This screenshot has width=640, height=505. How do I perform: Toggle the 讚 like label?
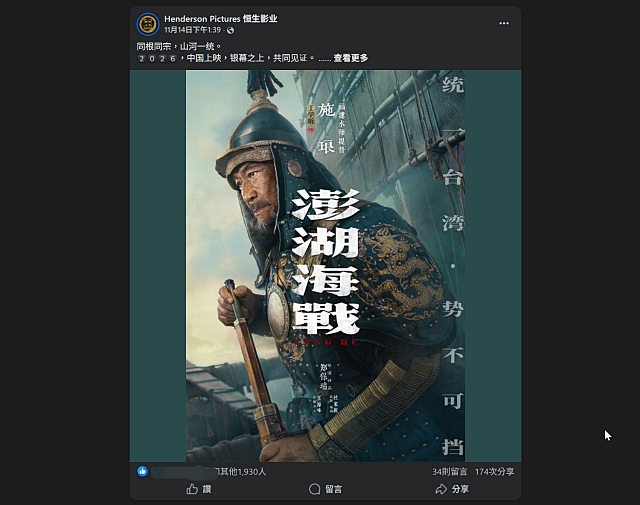click(207, 489)
